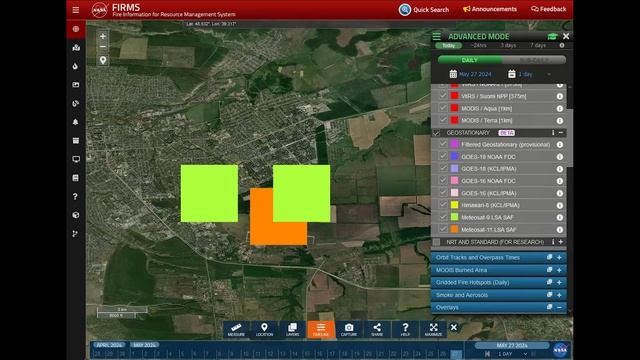Image resolution: width=640 pixels, height=360 pixels.
Task: Select the 24hrs time range tab
Action: [x=478, y=45]
